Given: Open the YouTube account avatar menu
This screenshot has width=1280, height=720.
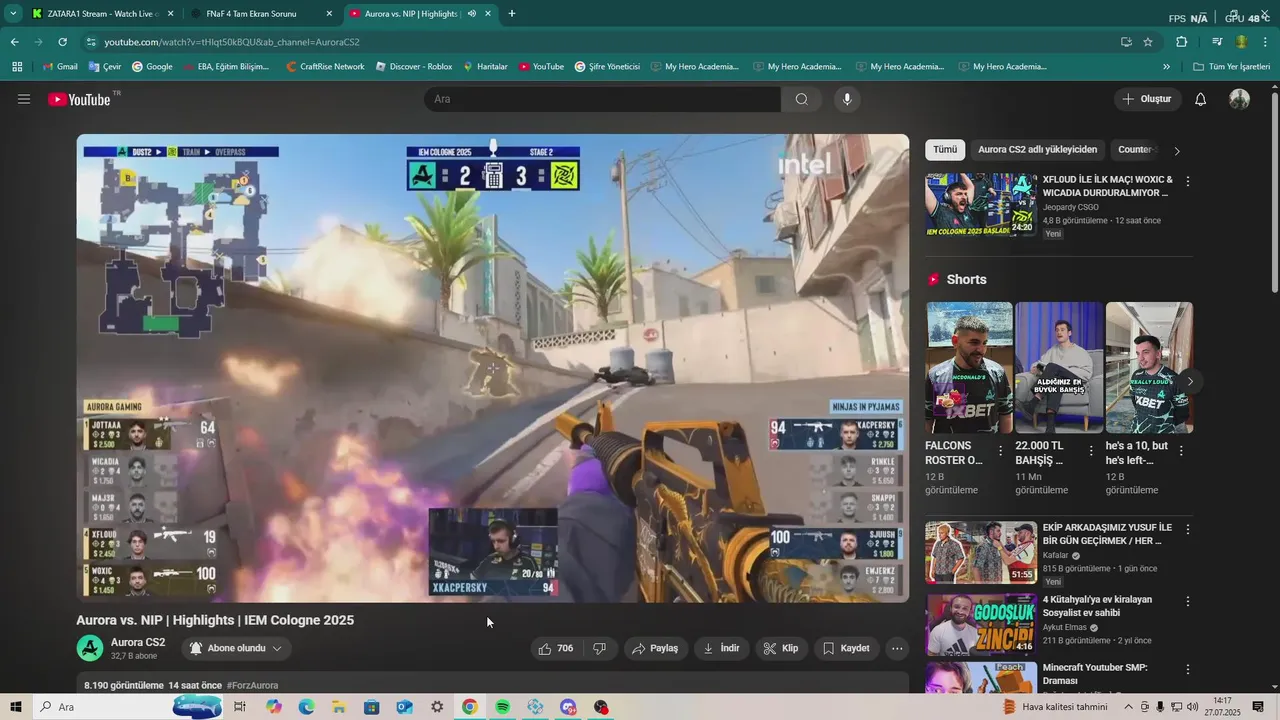Looking at the screenshot, I should [x=1239, y=99].
